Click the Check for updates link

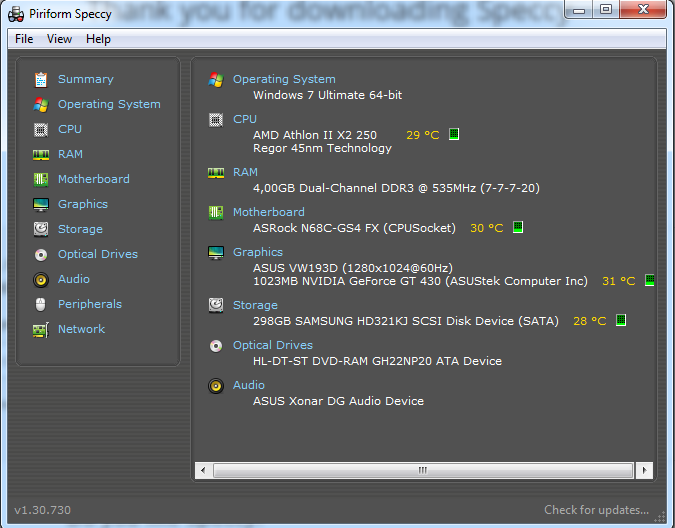[x=596, y=510]
